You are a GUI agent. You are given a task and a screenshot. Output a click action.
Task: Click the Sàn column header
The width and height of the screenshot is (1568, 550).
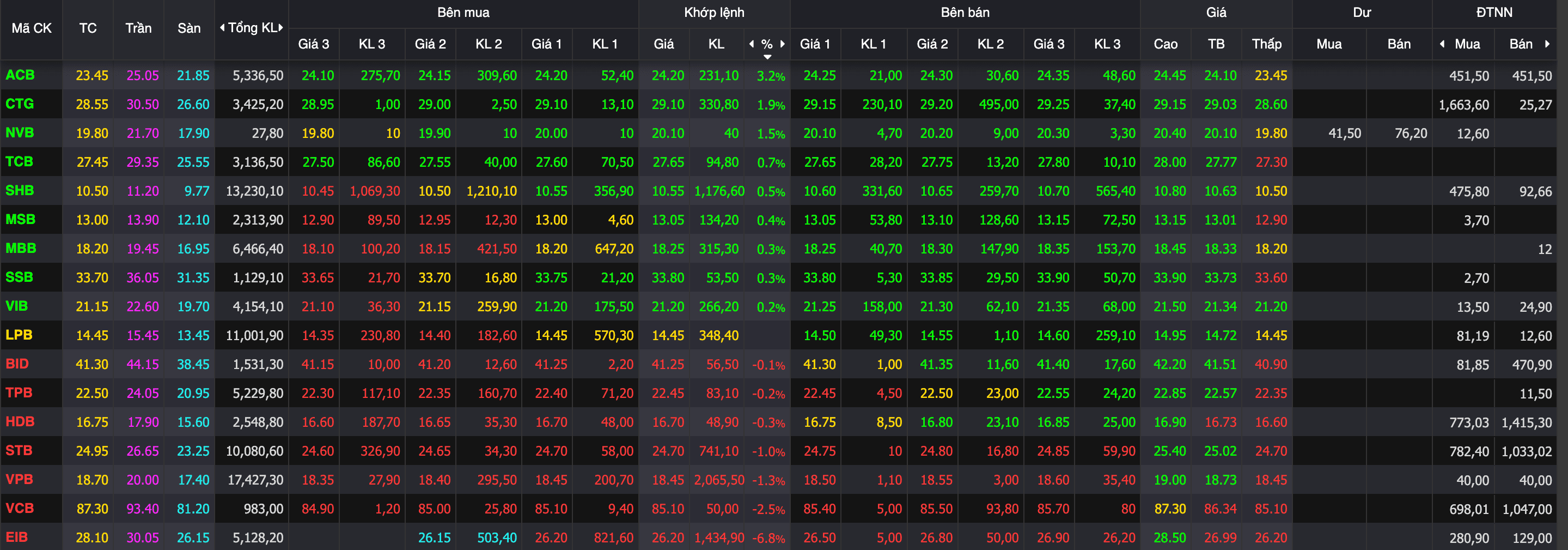(188, 28)
